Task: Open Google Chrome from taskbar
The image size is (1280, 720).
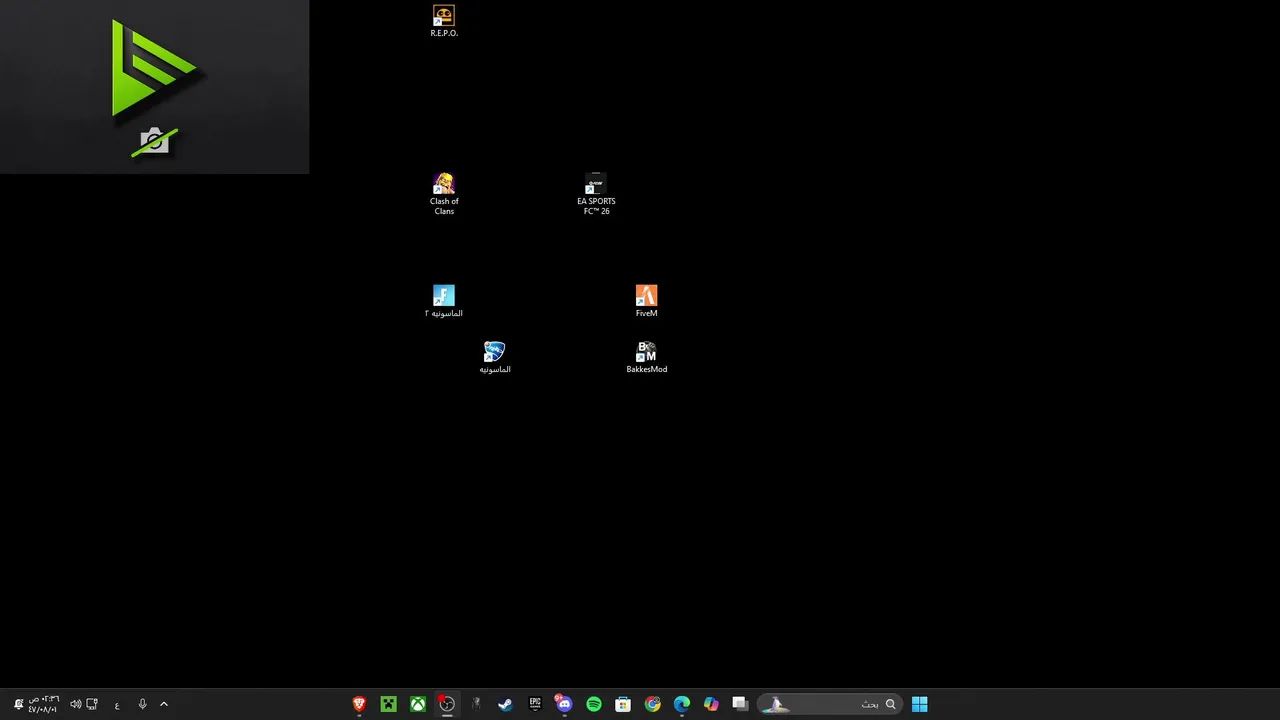Action: pos(652,704)
